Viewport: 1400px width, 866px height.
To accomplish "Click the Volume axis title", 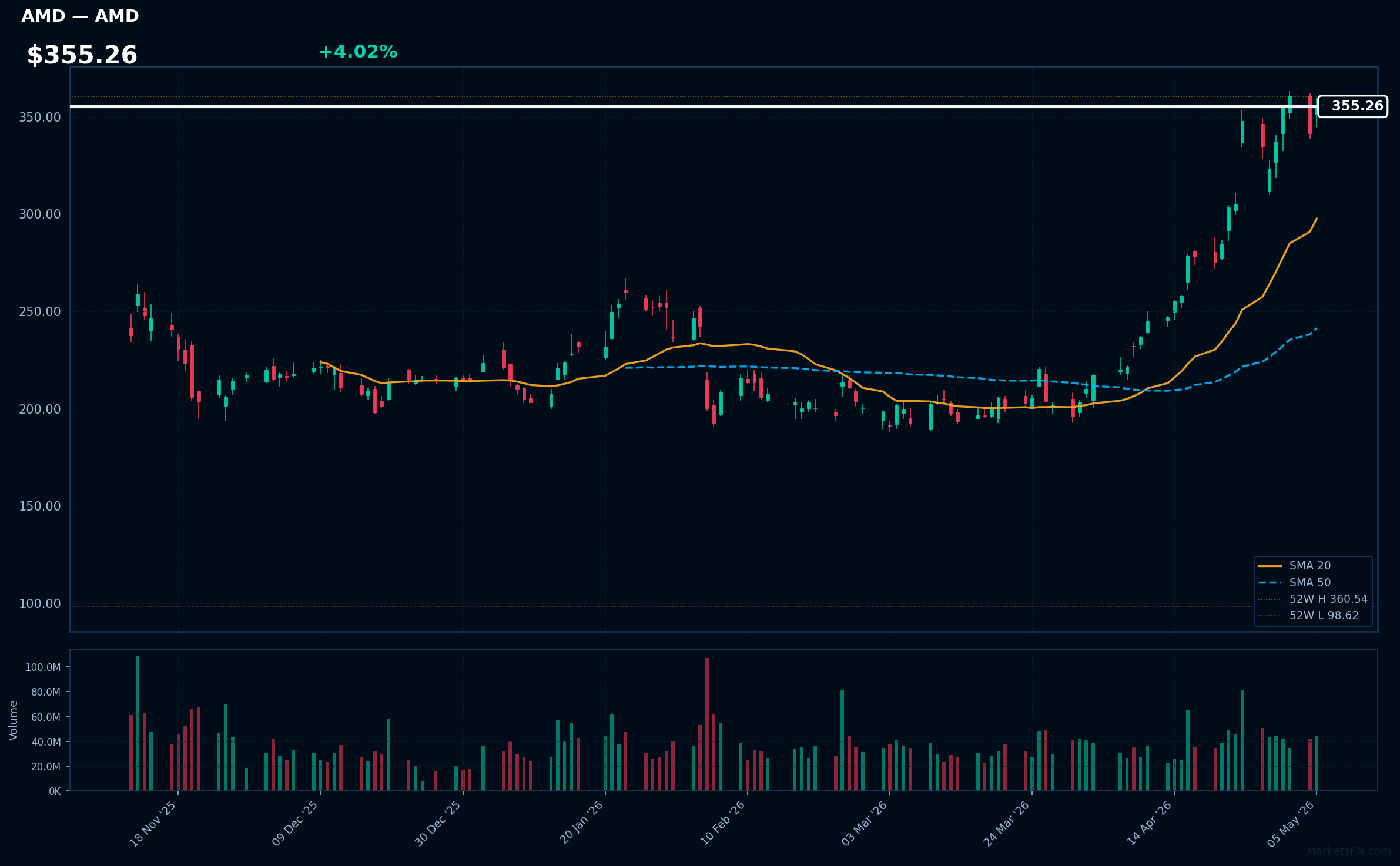I will coord(14,720).
